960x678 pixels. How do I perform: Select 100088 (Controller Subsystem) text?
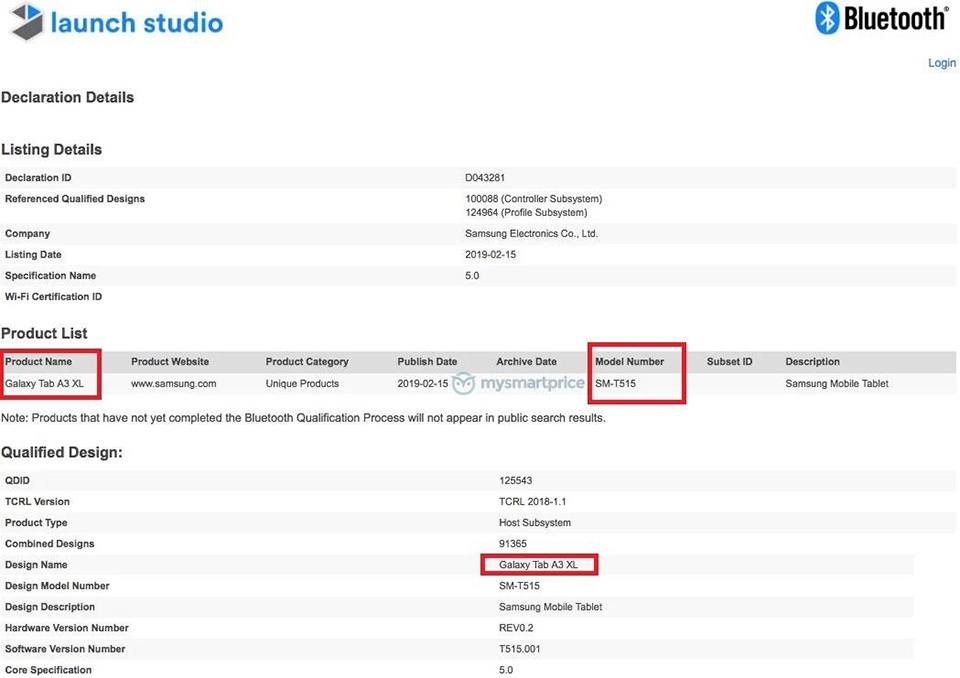533,198
